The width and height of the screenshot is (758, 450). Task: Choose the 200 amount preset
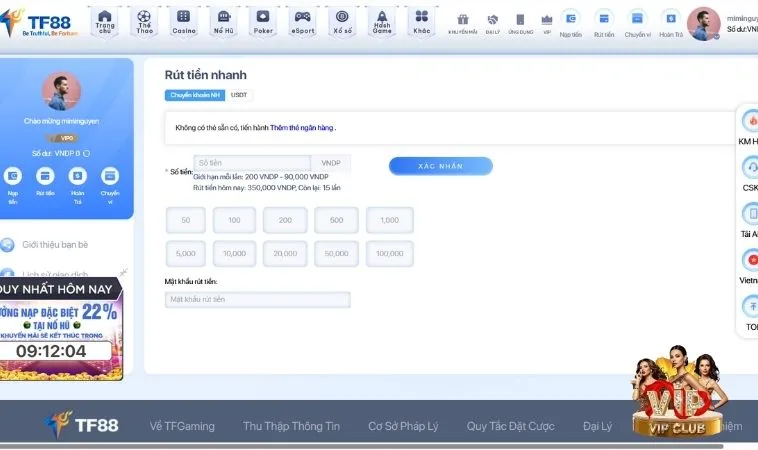click(x=285, y=220)
